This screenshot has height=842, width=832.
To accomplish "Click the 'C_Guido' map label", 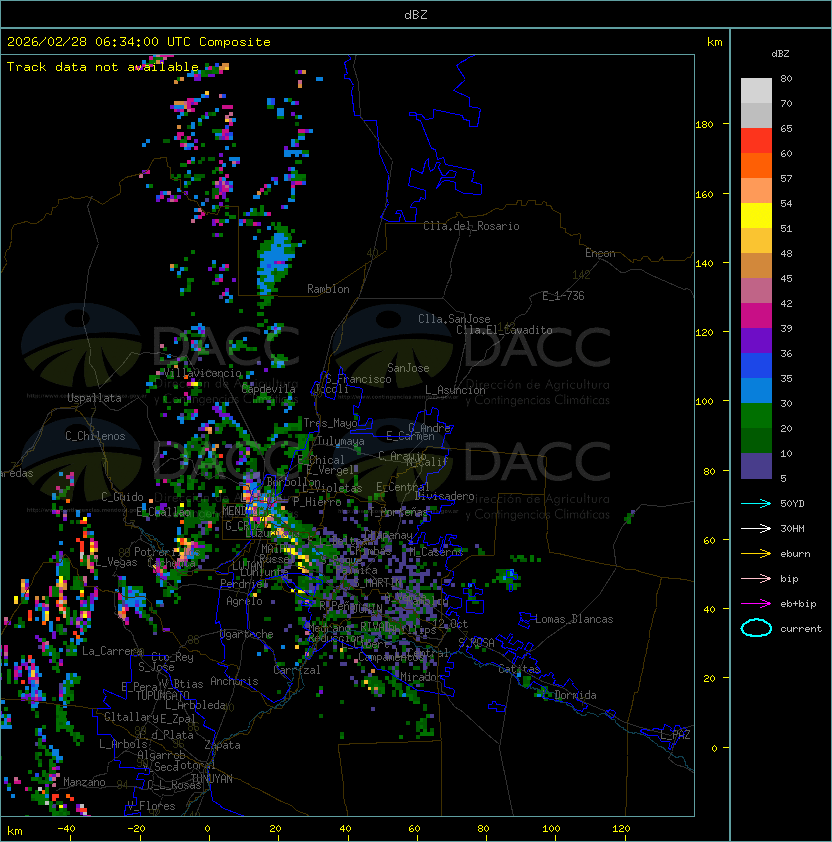I will (122, 497).
